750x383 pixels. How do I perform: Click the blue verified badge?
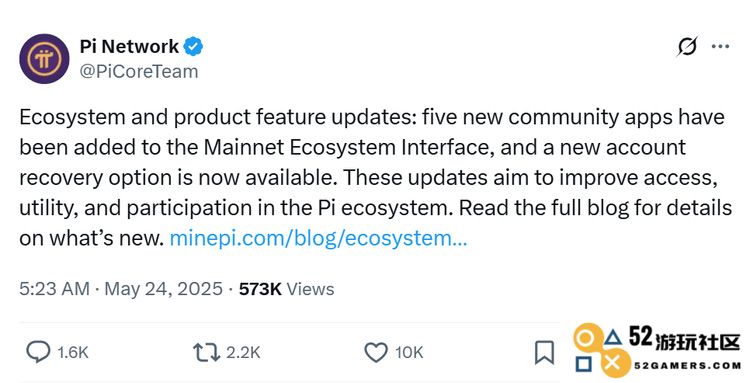pyautogui.click(x=193, y=46)
